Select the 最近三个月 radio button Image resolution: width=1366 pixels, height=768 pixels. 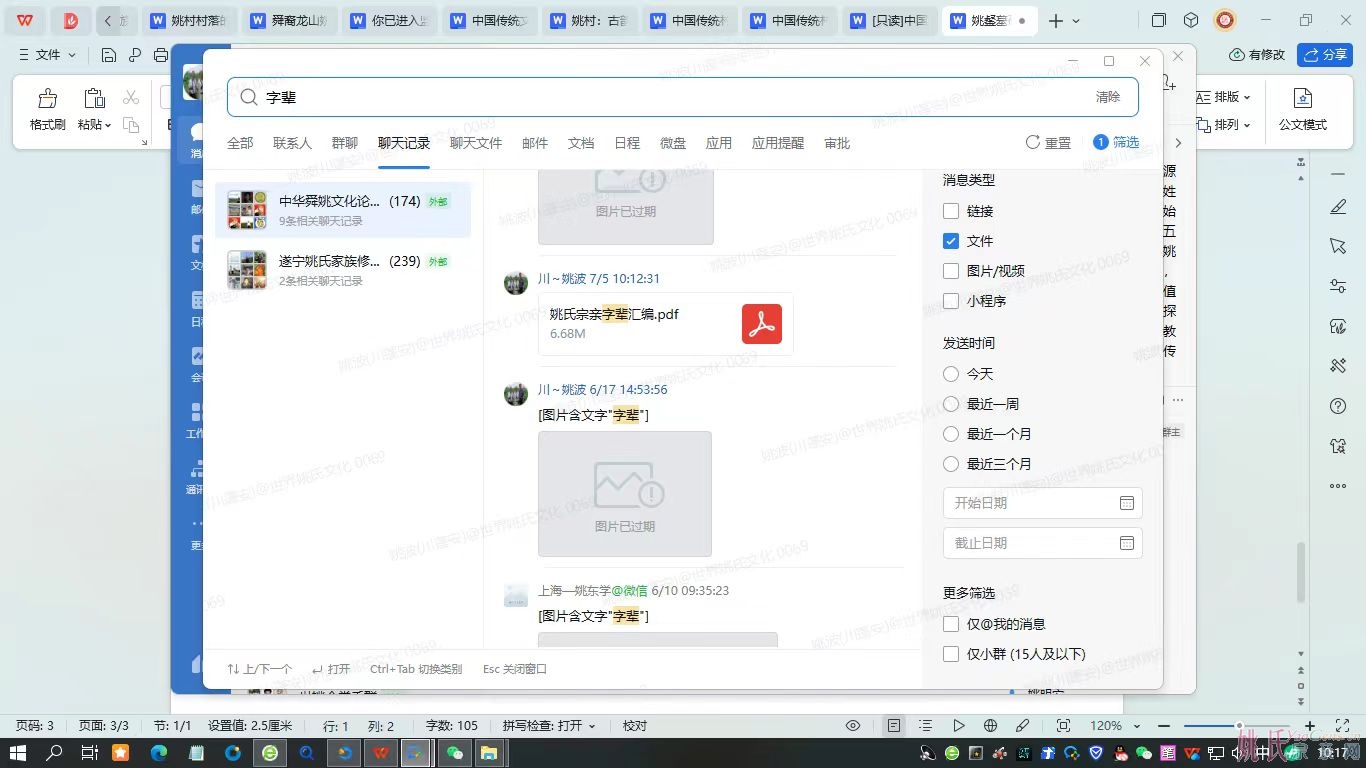(951, 464)
